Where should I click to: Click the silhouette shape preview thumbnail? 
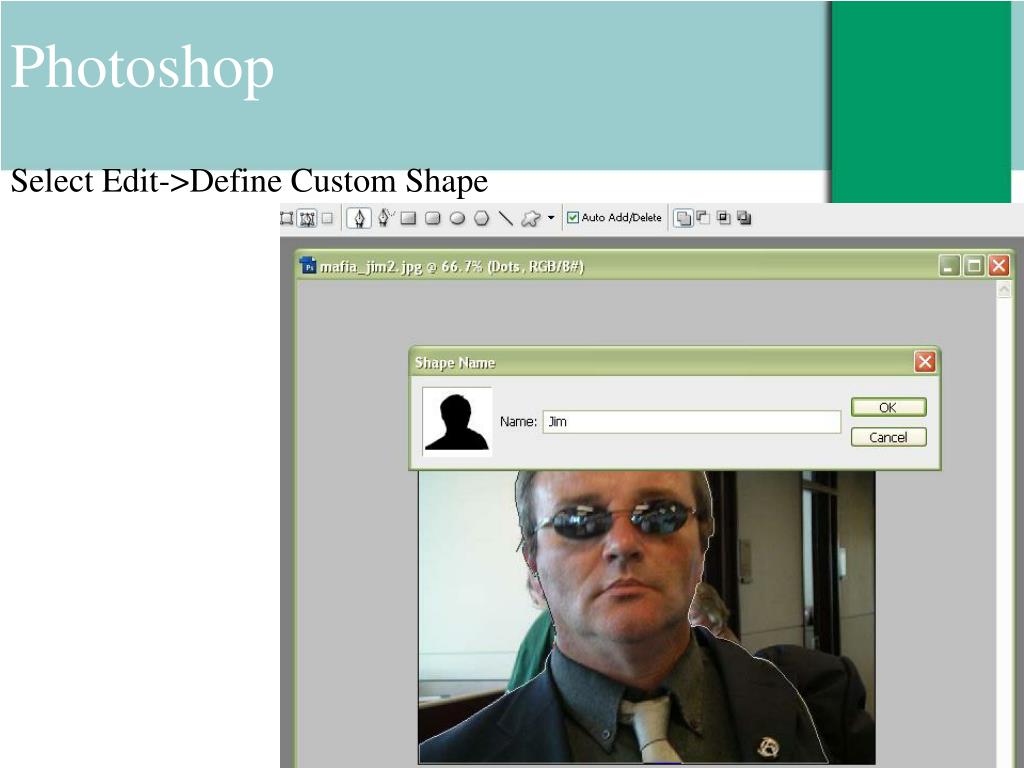point(457,422)
